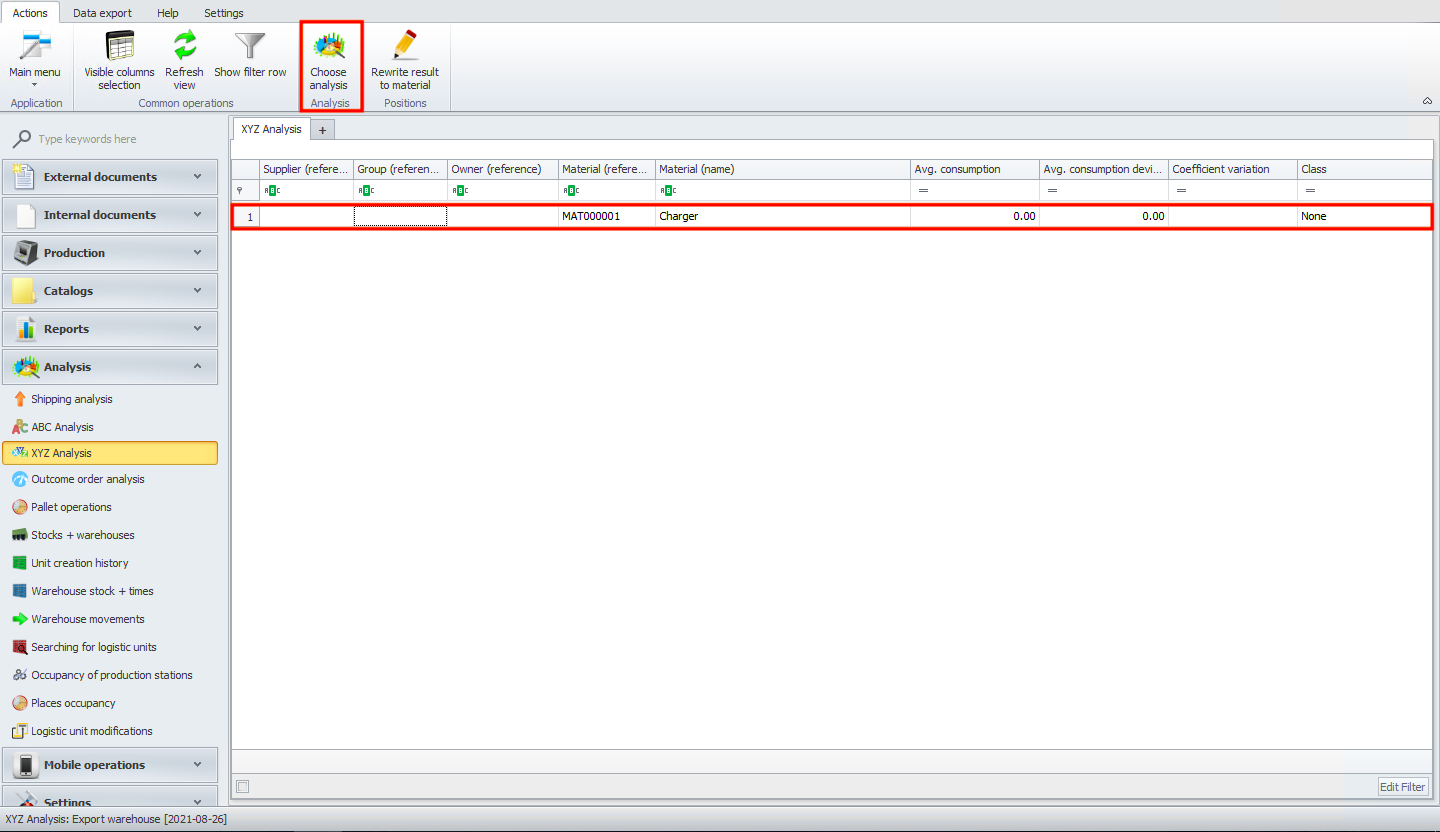Viewport: 1440px width, 832px height.
Task: Open ABC Analysis in sidebar
Action: click(62, 427)
